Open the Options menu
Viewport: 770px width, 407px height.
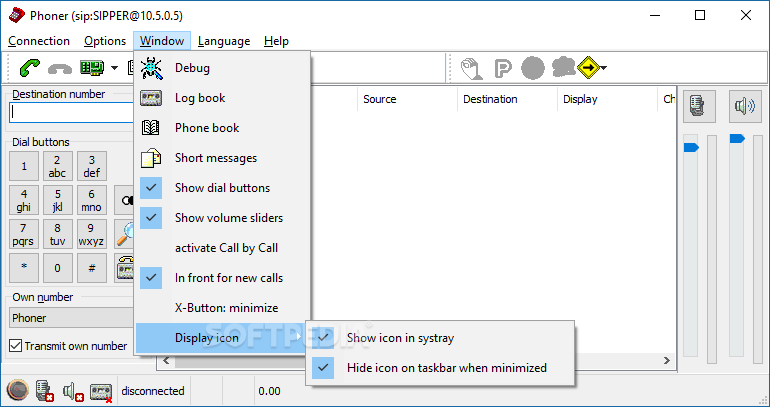[105, 41]
